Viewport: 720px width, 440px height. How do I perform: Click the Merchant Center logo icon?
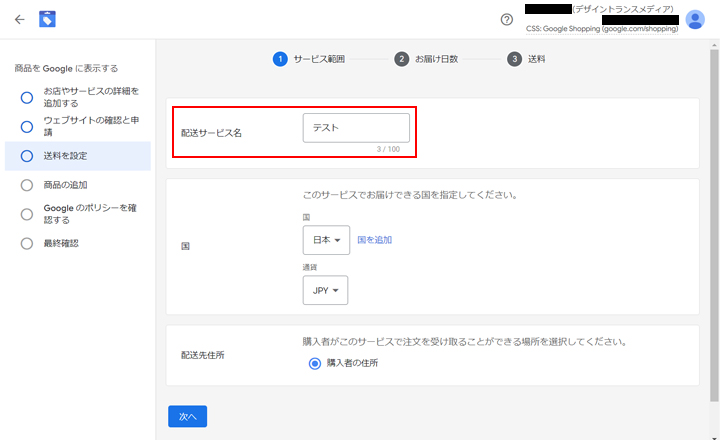(x=47, y=19)
